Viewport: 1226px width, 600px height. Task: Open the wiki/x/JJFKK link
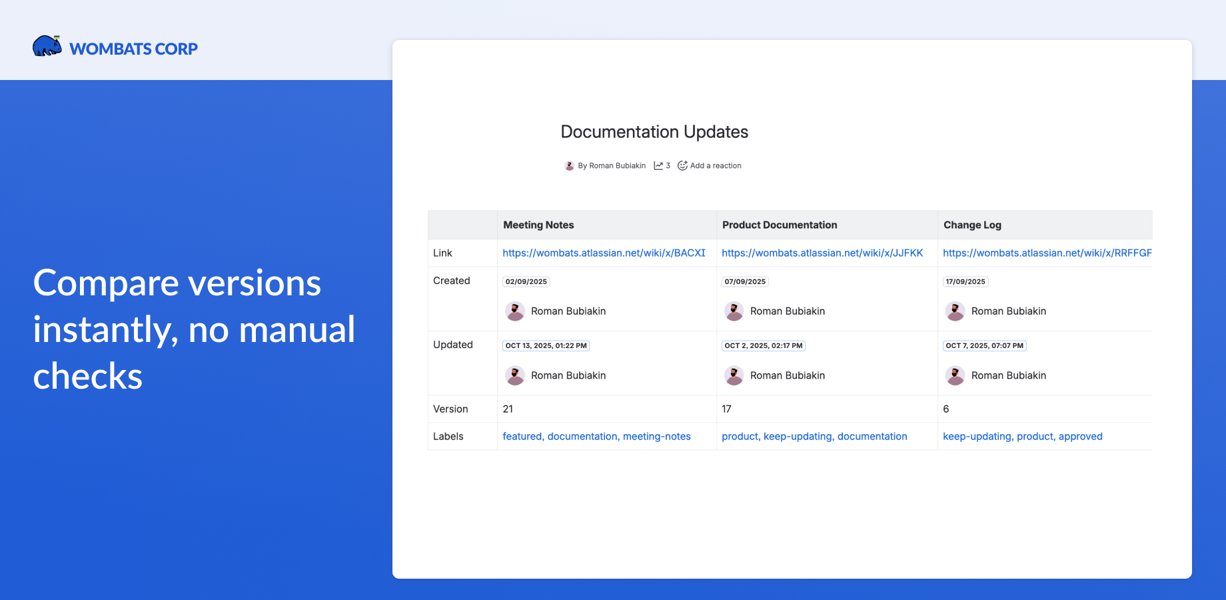click(822, 253)
